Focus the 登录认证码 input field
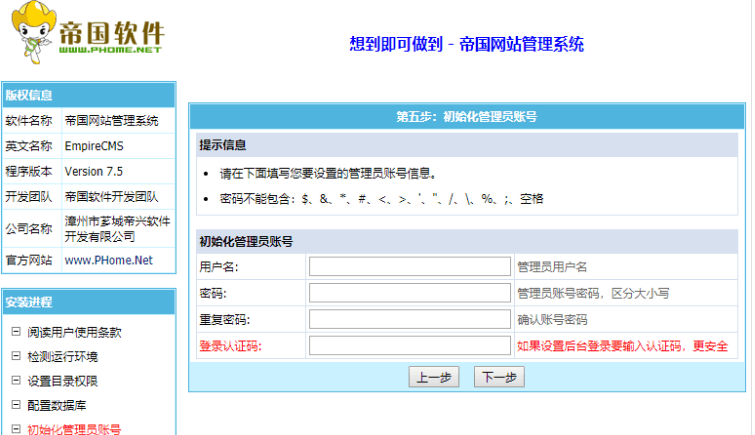 tap(410, 345)
